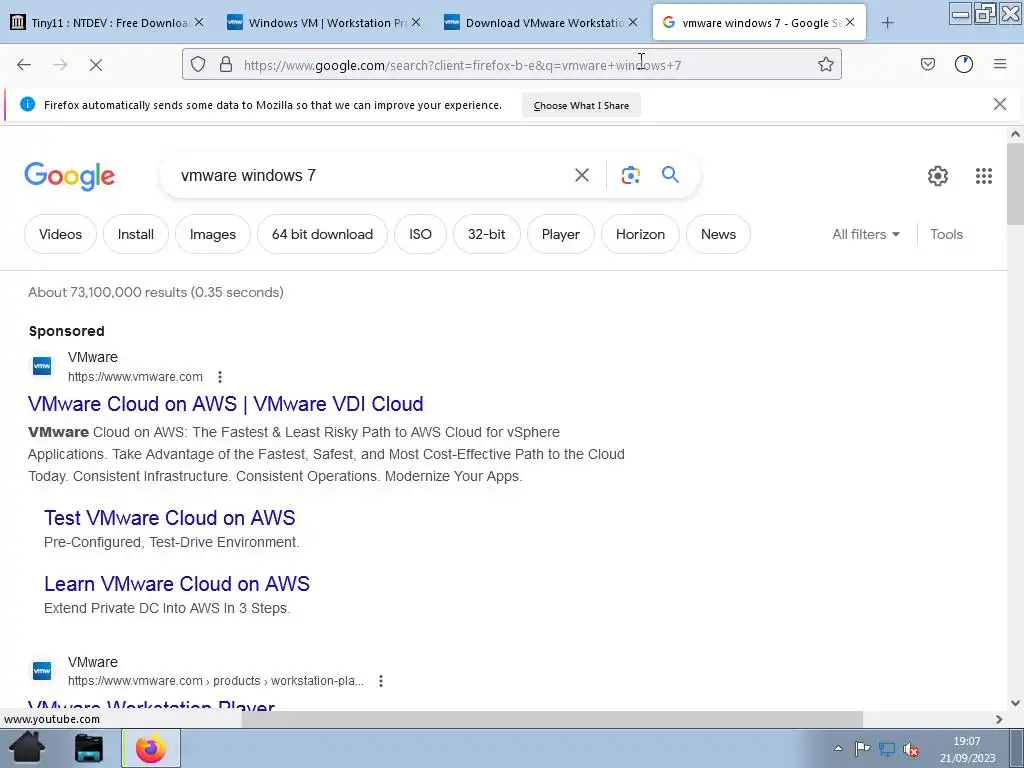This screenshot has width=1024, height=768.
Task: Click in the Google search input field
Action: click(x=372, y=175)
